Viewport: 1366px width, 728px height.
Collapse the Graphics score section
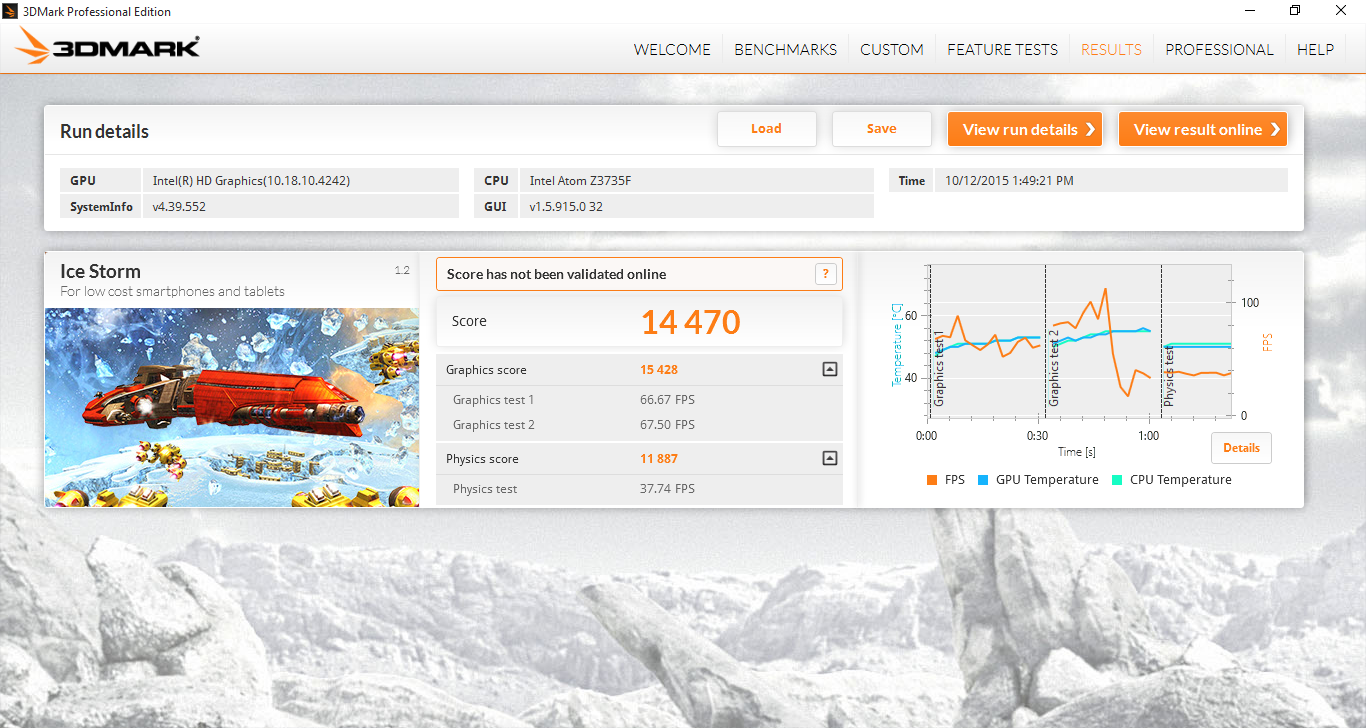tap(829, 369)
